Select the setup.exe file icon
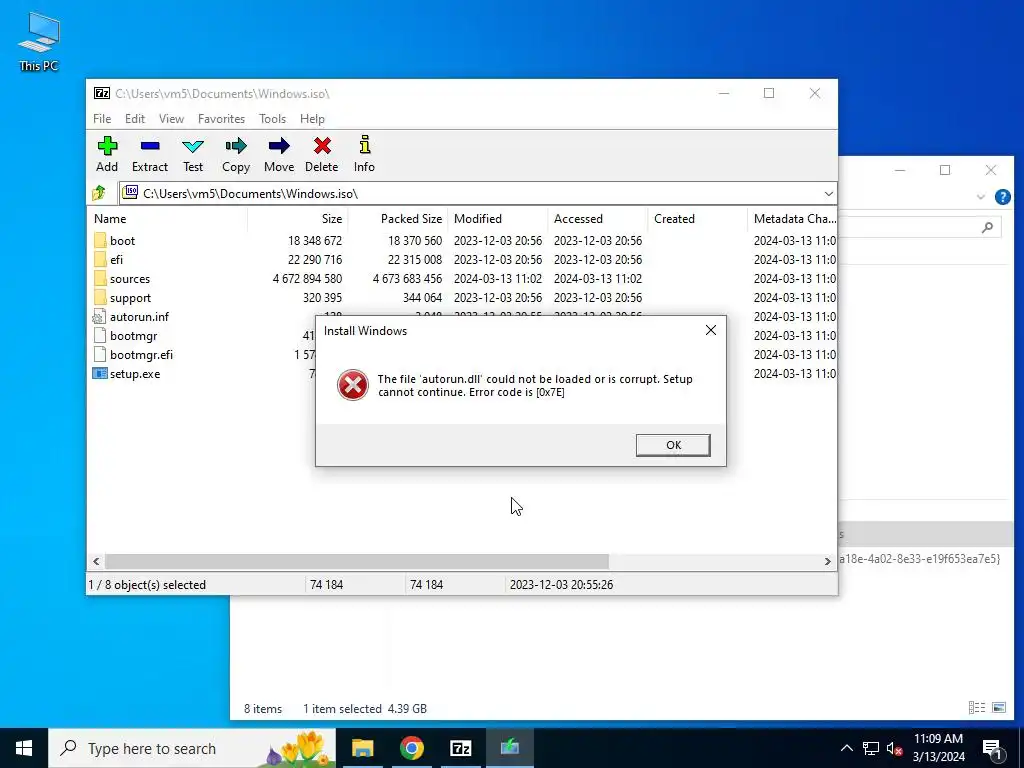This screenshot has height=768, width=1024. pos(99,374)
